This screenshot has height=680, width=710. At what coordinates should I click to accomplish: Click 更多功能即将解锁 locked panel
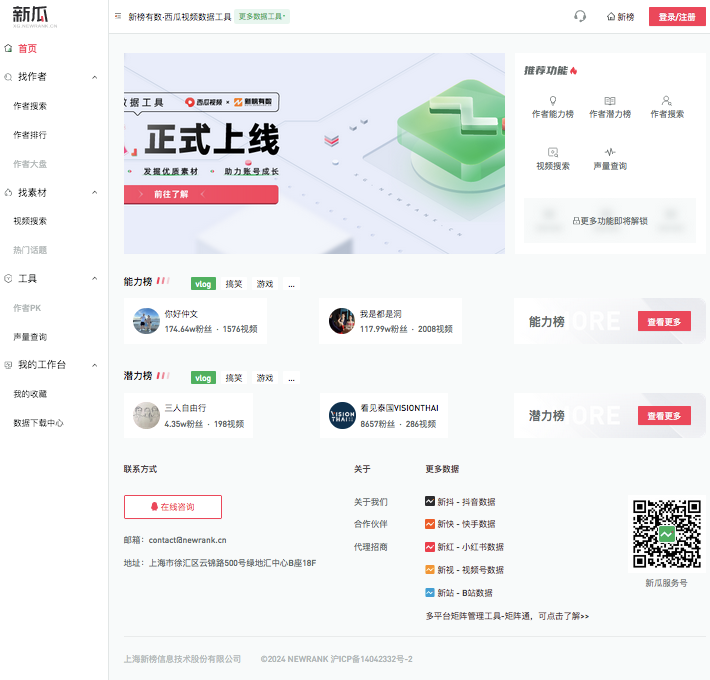609,220
